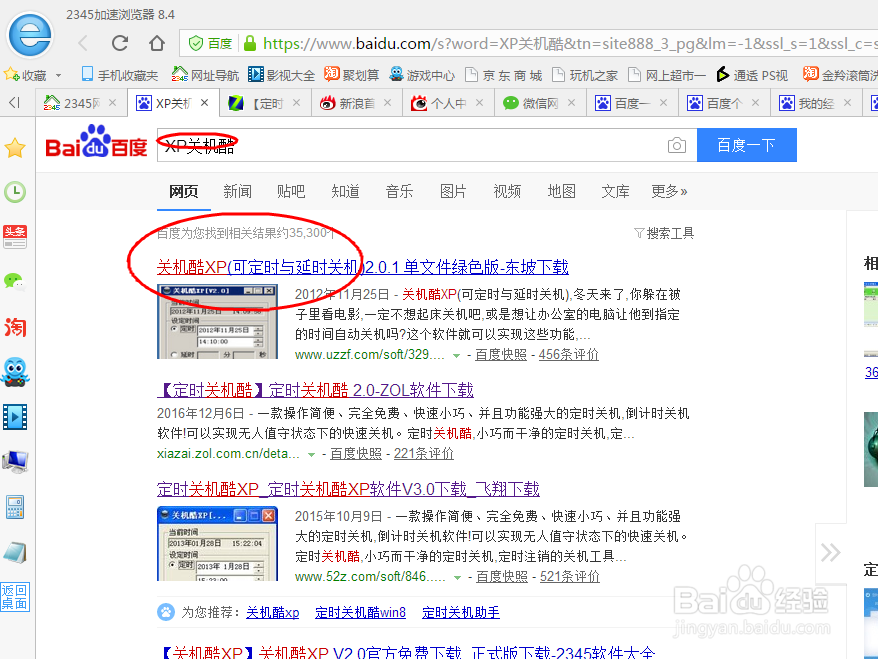
Task: Open sidebar 头条 news icon
Action: 15,237
